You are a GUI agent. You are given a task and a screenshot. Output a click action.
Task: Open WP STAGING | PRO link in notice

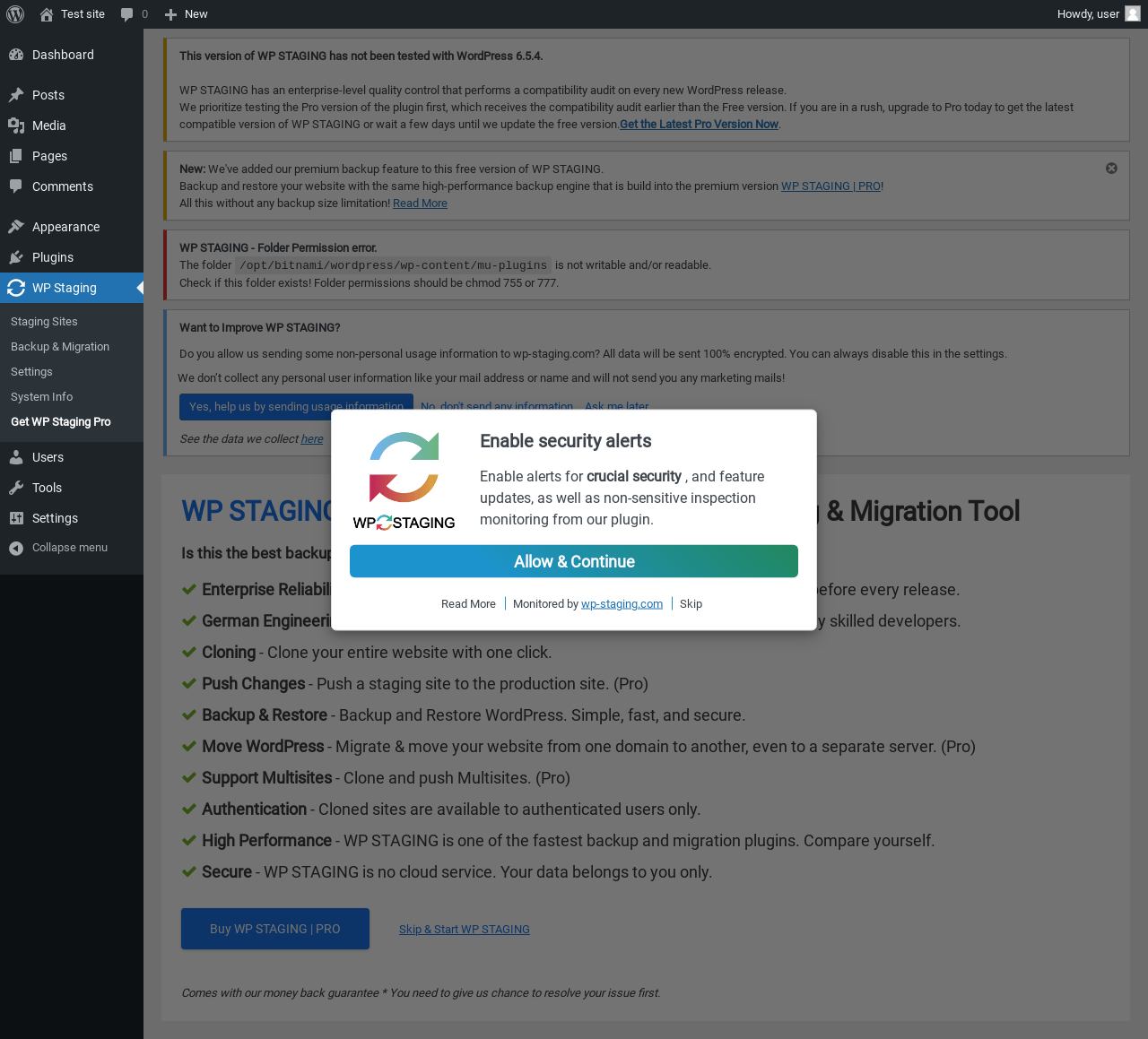[831, 186]
